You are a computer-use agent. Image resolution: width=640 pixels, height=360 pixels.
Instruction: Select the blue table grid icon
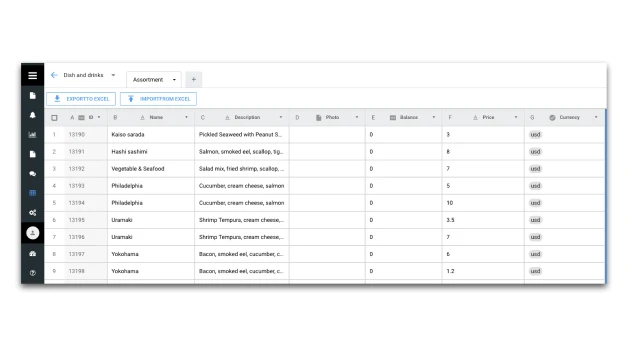pyautogui.click(x=33, y=193)
